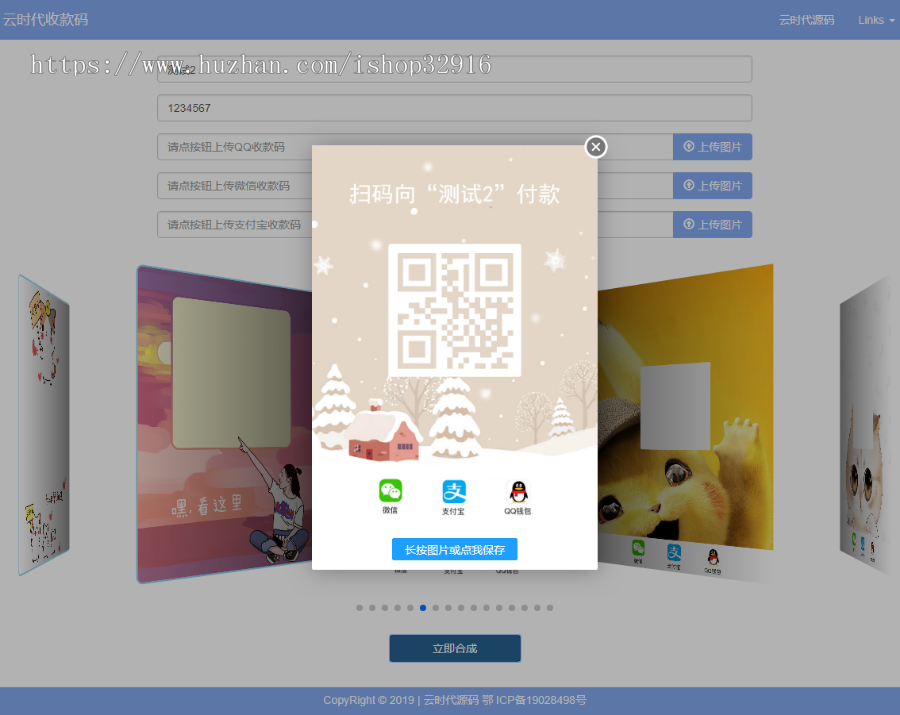Click the WeChat icon in the popup
900x715 pixels.
click(x=390, y=491)
